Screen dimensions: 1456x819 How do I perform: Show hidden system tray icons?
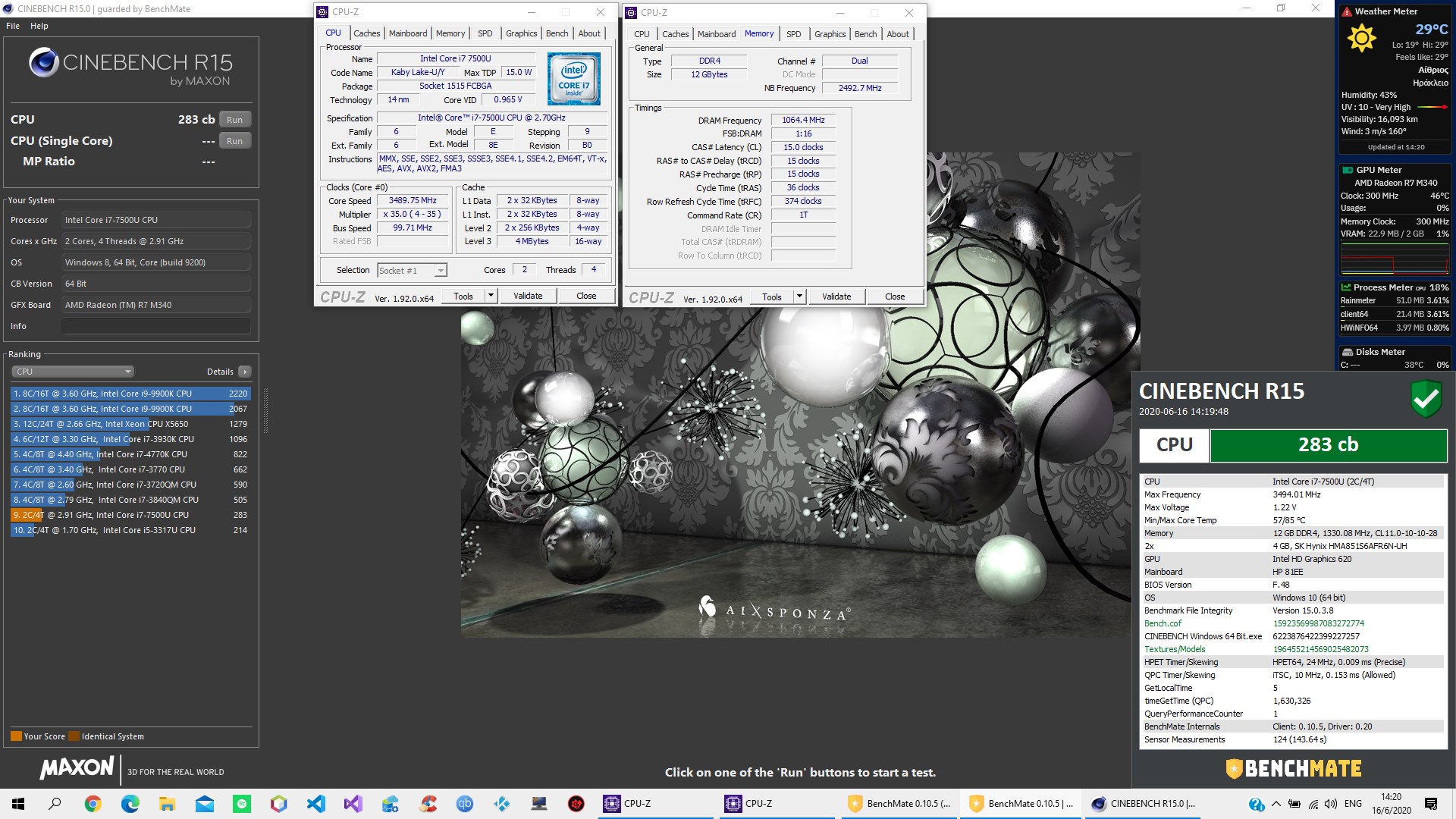click(x=1276, y=804)
